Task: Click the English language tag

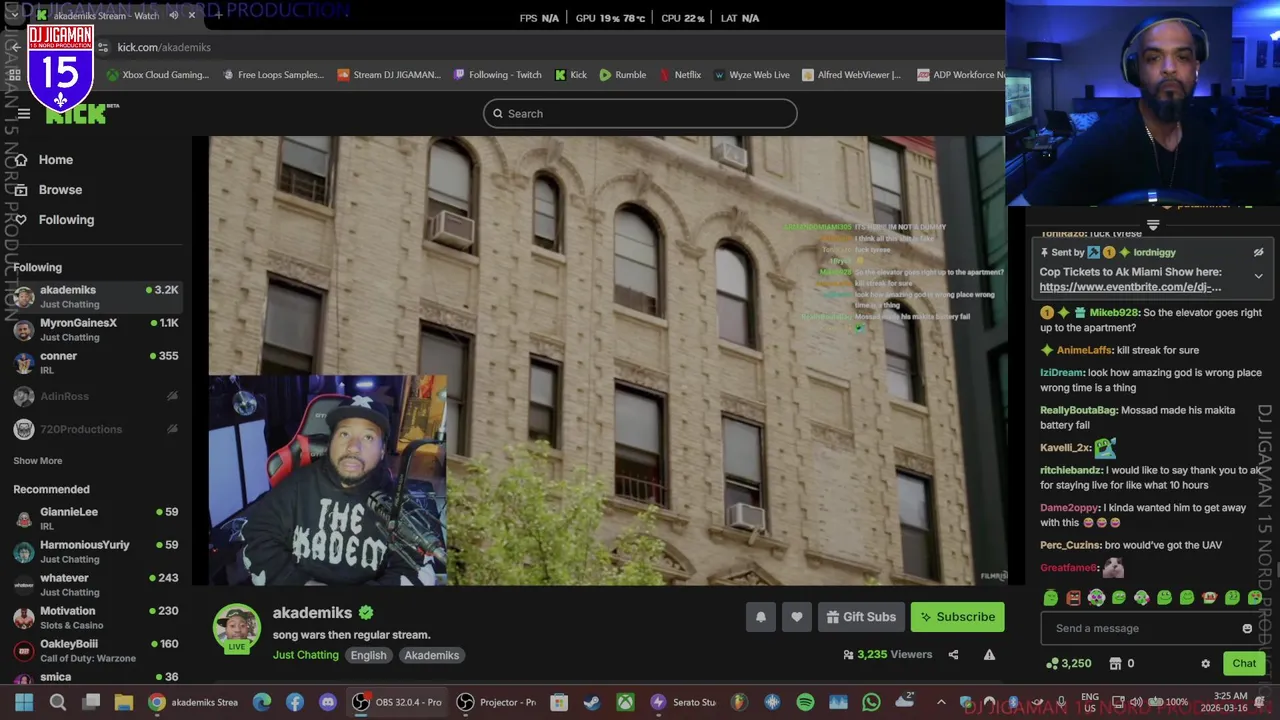Action: point(368,656)
